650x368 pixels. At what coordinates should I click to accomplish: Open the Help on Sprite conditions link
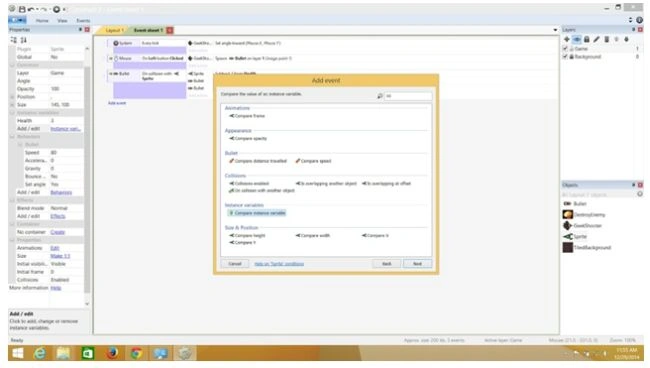(279, 264)
